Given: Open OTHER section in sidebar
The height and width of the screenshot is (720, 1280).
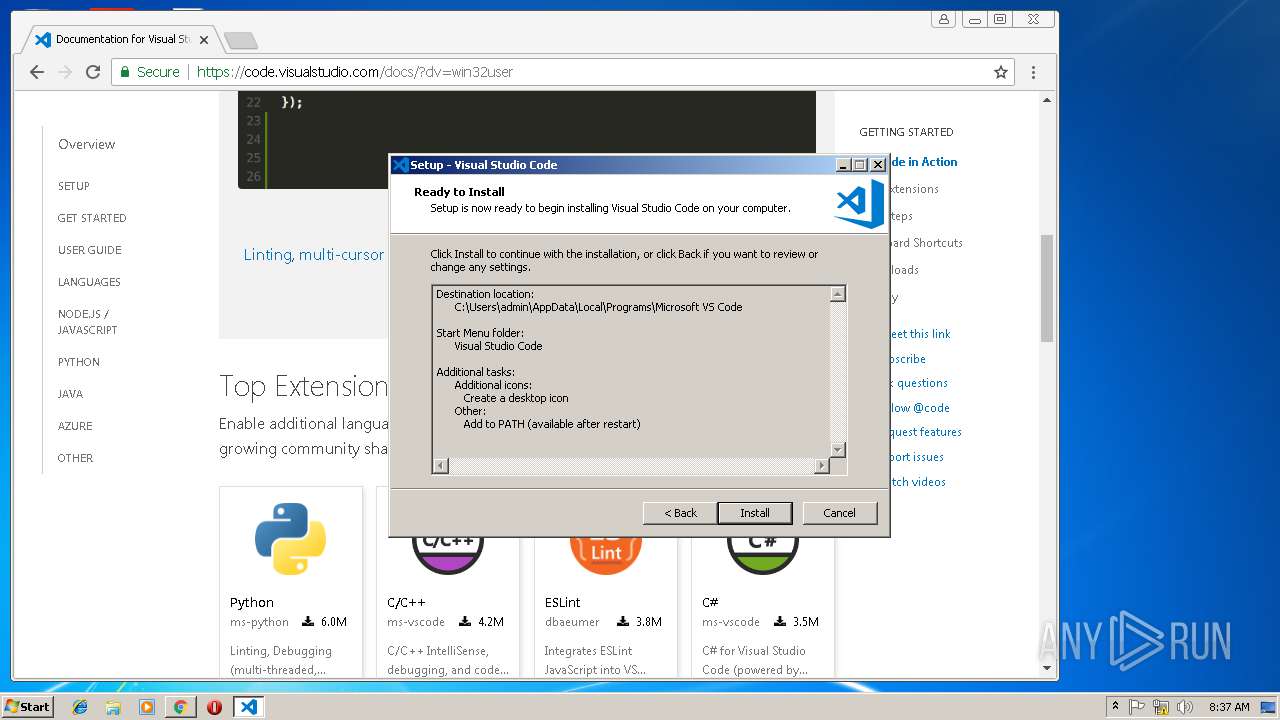Looking at the screenshot, I should (x=75, y=458).
